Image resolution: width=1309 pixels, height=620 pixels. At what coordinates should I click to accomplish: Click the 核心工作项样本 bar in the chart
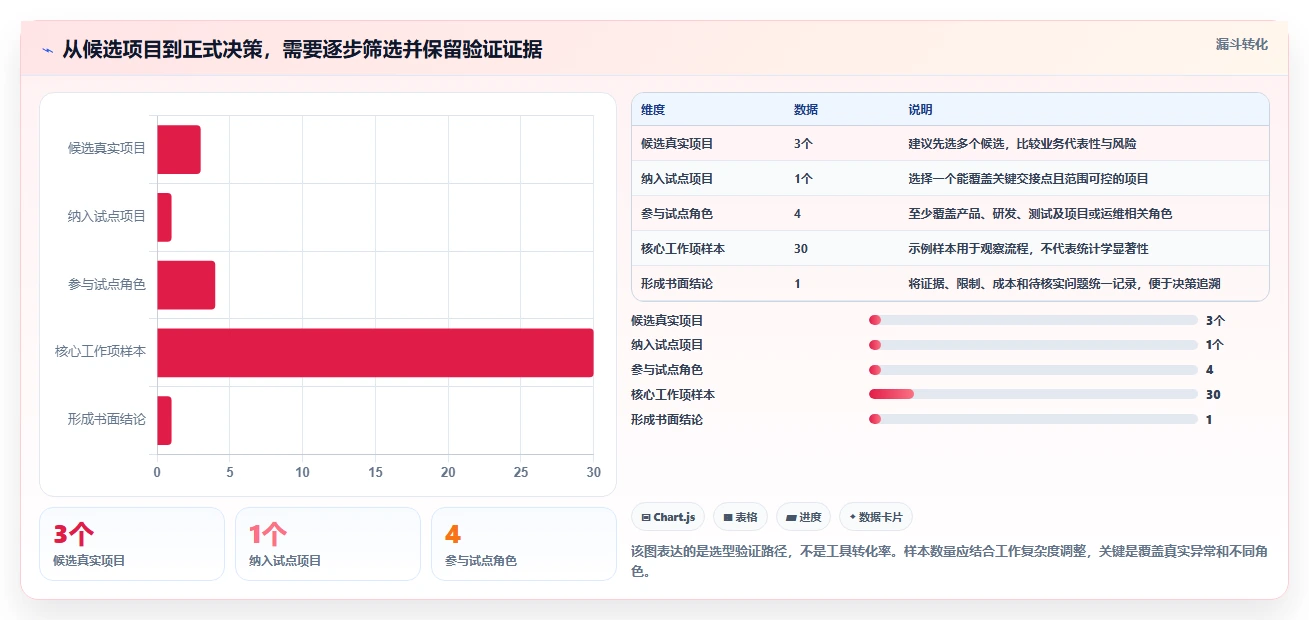pyautogui.click(x=375, y=353)
